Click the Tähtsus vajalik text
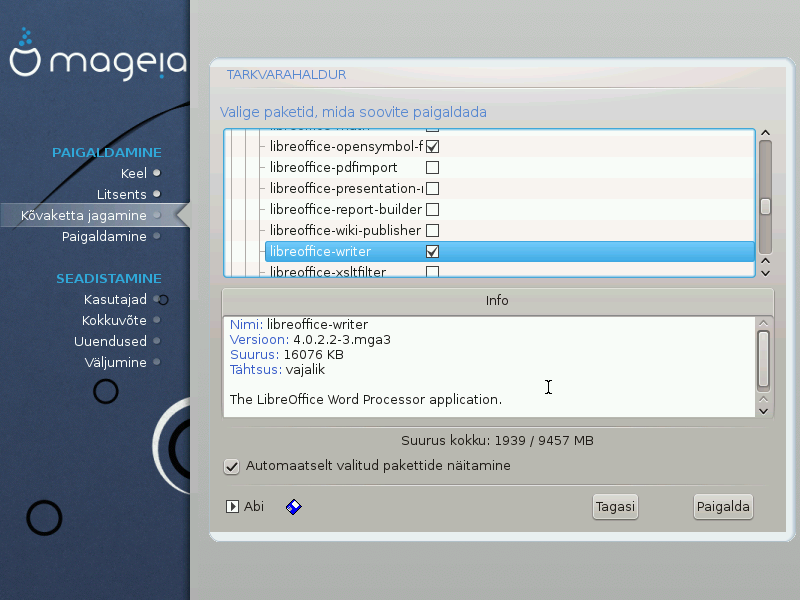Screen dimensions: 800x600 point(277,370)
